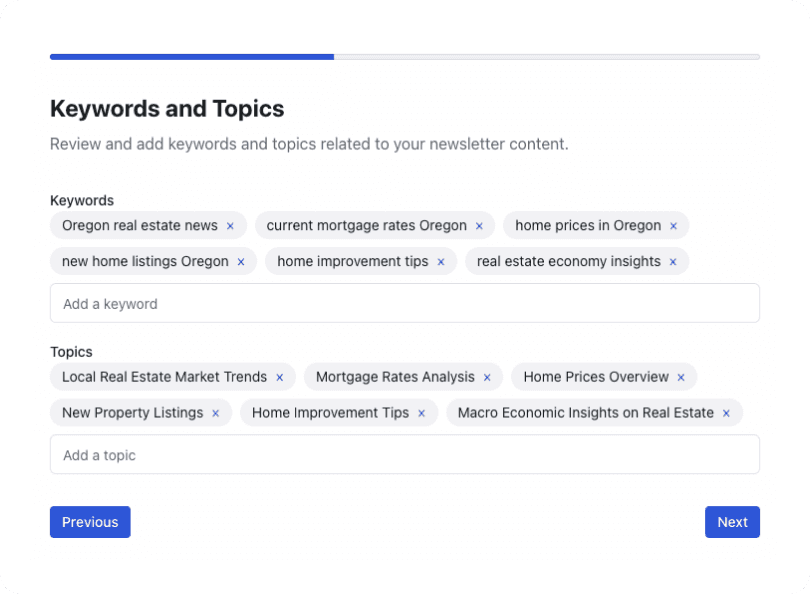Delete the 'home improvement tips' keyword tag
The width and height of the screenshot is (810, 594).
(441, 262)
